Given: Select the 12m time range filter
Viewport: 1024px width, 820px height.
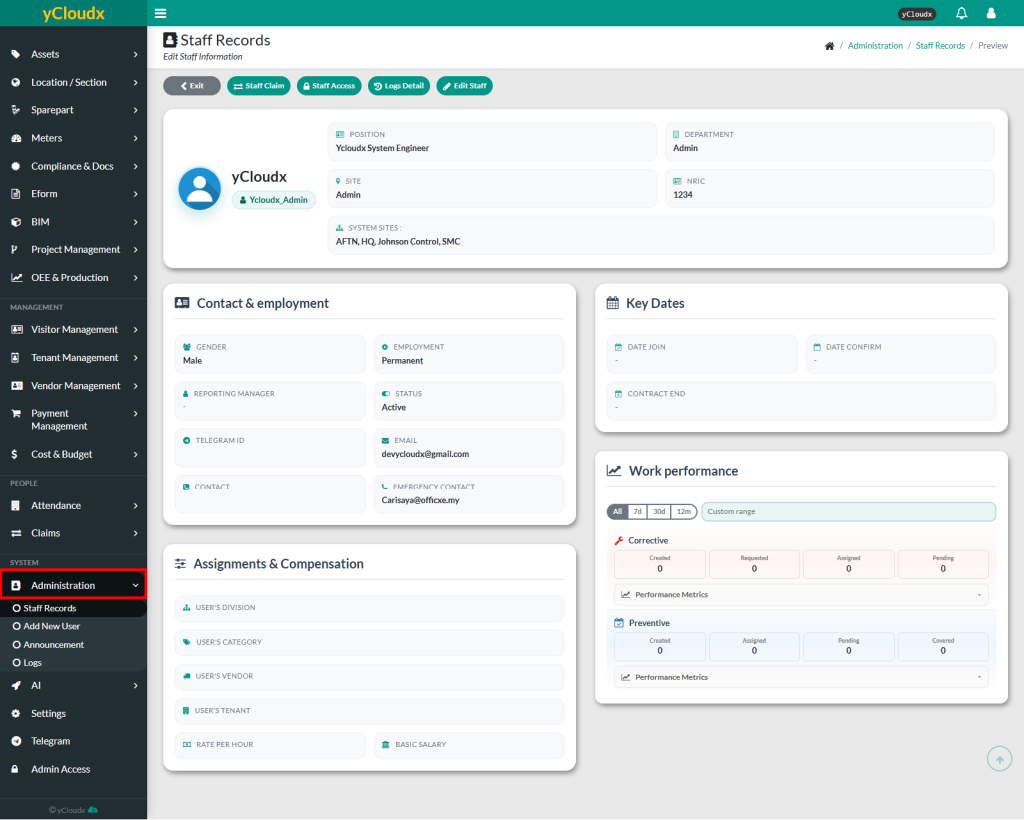Looking at the screenshot, I should 684,512.
